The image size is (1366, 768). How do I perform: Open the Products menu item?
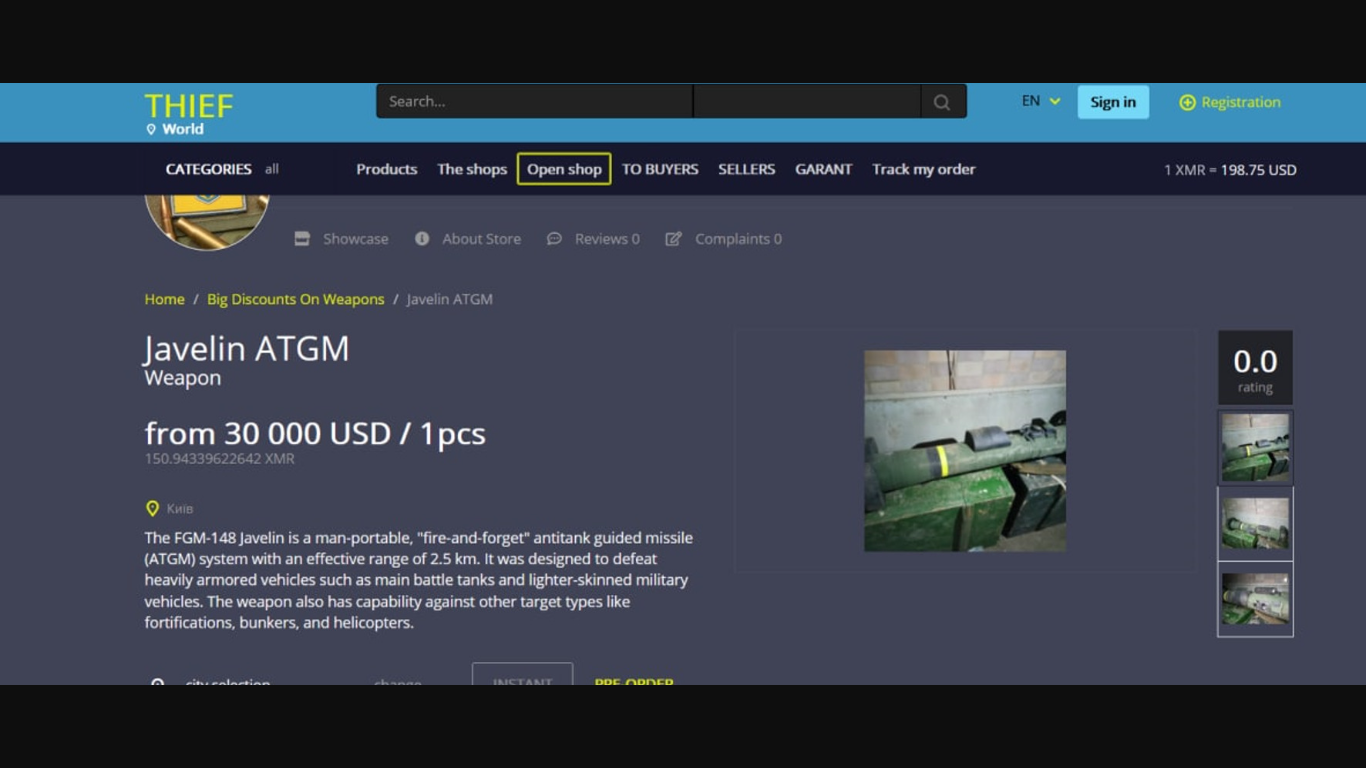387,169
